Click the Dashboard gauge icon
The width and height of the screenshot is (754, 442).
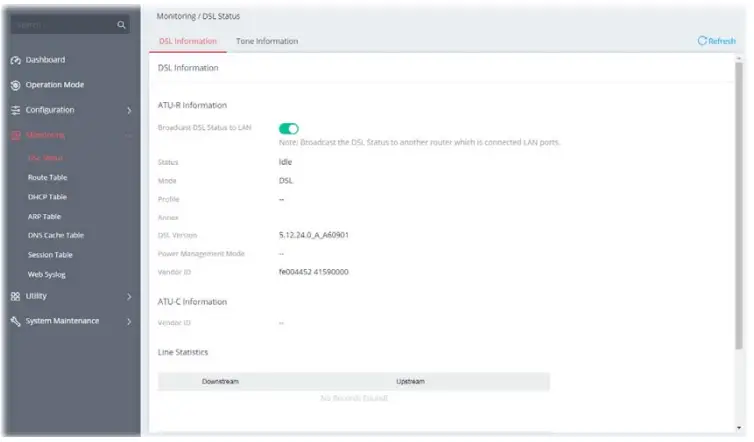click(15, 60)
